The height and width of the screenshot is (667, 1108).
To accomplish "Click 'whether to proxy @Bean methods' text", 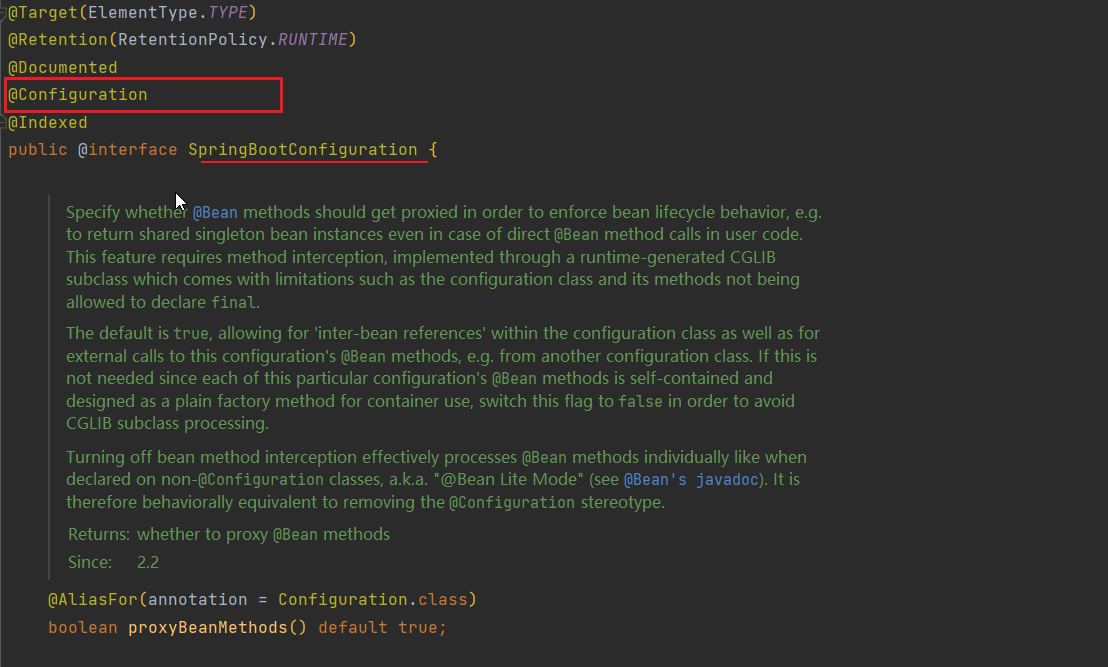I will pyautogui.click(x=264, y=534).
